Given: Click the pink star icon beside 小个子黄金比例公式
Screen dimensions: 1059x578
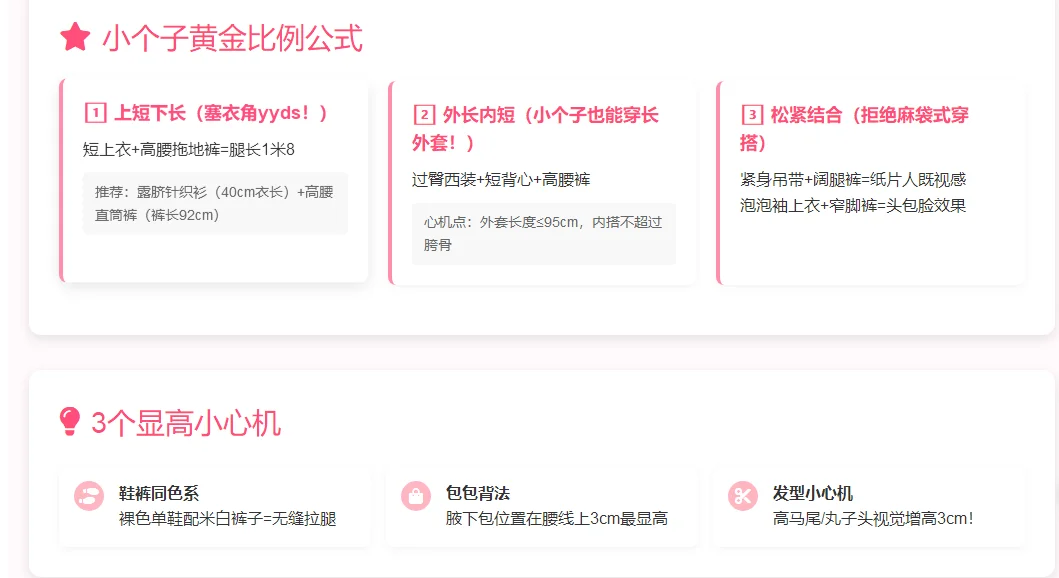Looking at the screenshot, I should pos(75,37).
